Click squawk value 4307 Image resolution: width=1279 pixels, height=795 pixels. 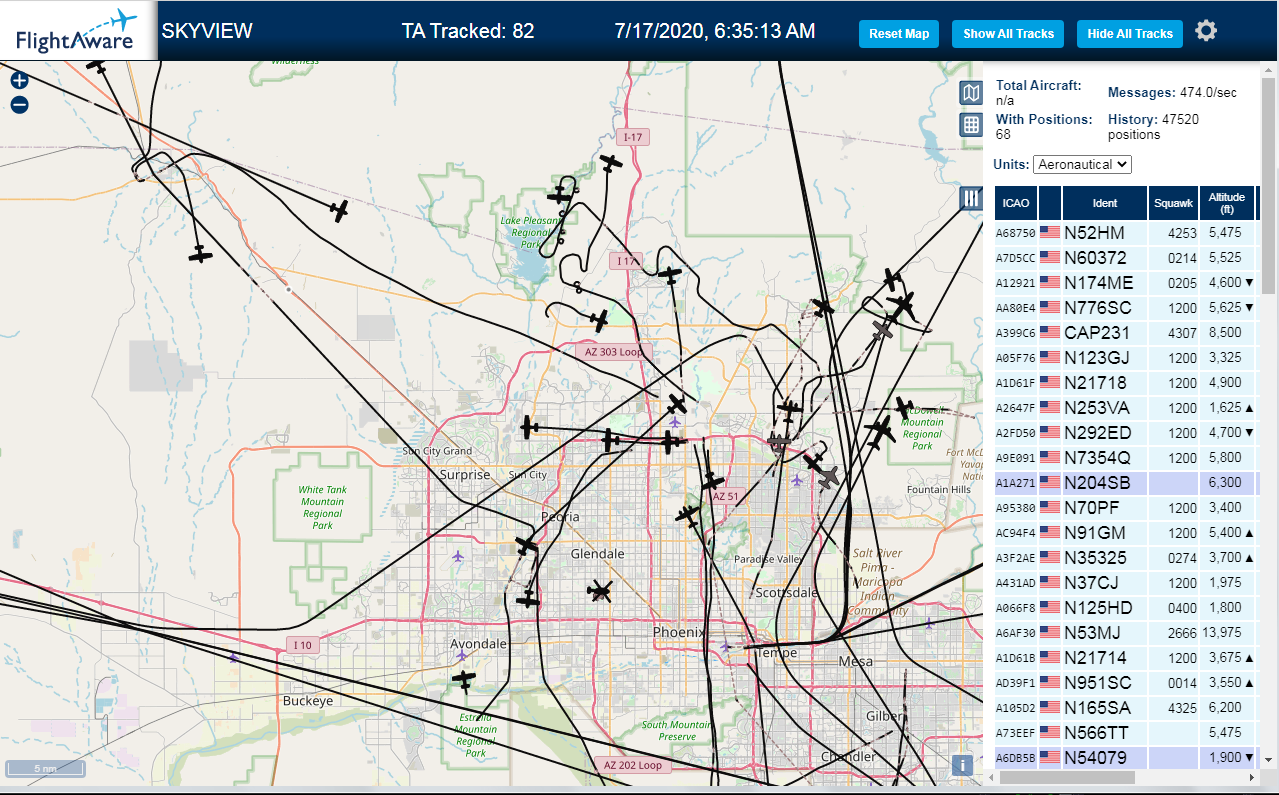click(x=1182, y=333)
